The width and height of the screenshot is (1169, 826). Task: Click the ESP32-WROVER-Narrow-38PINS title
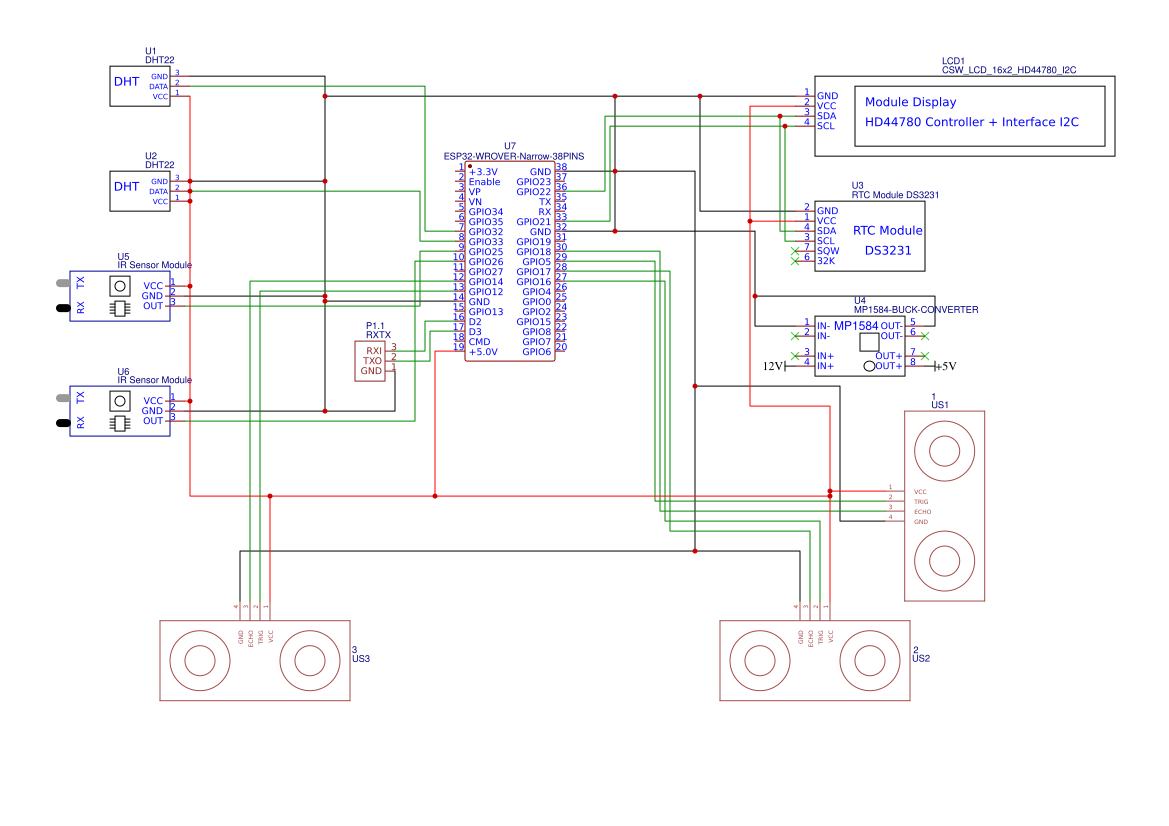click(514, 157)
